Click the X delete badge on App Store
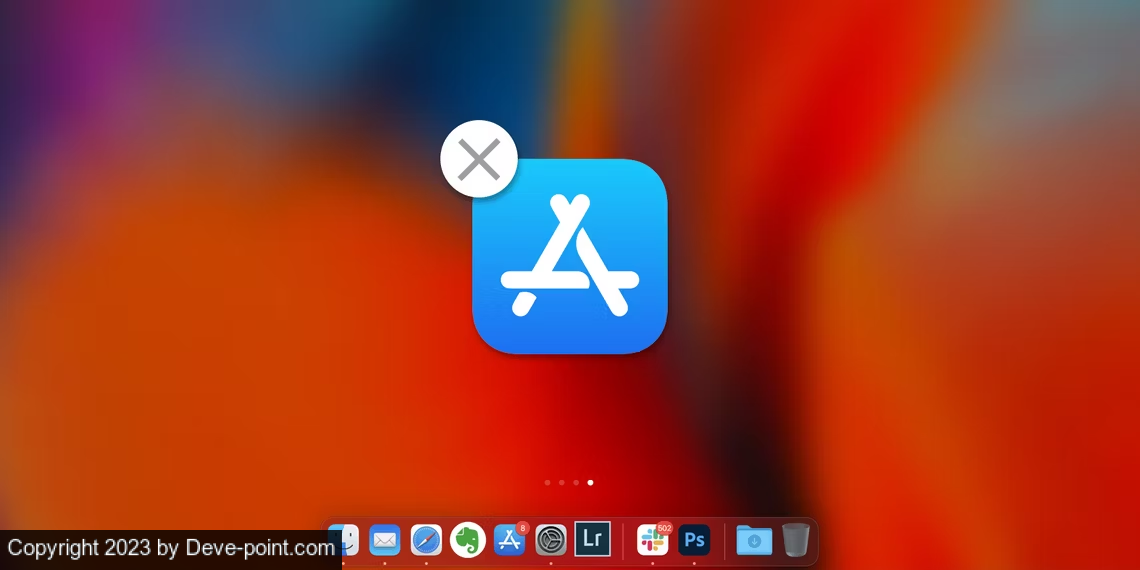The width and height of the screenshot is (1140, 570). tap(478, 158)
